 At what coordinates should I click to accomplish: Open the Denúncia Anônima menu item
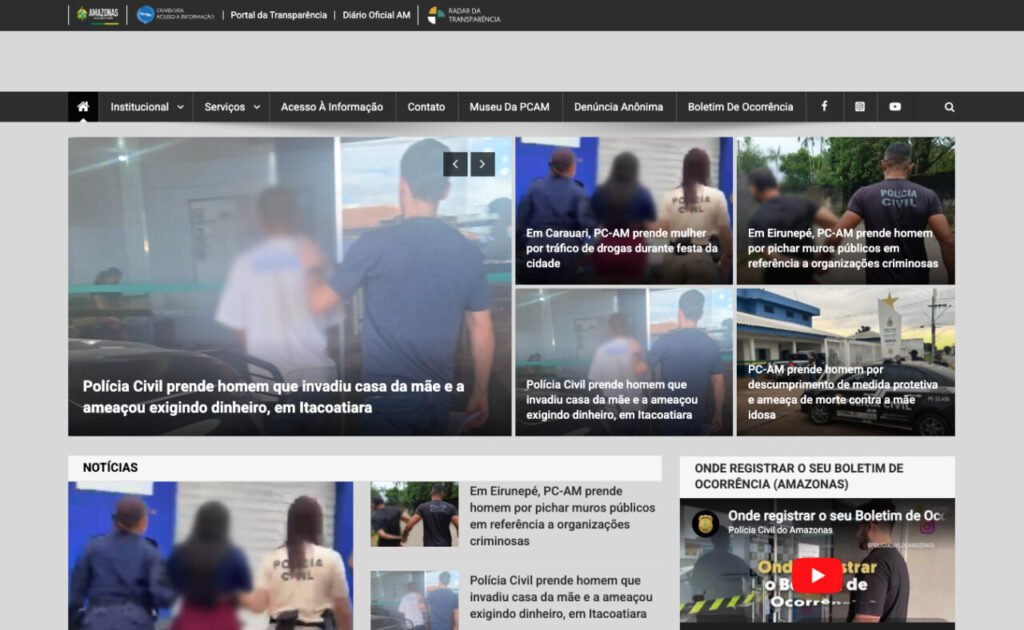[618, 106]
